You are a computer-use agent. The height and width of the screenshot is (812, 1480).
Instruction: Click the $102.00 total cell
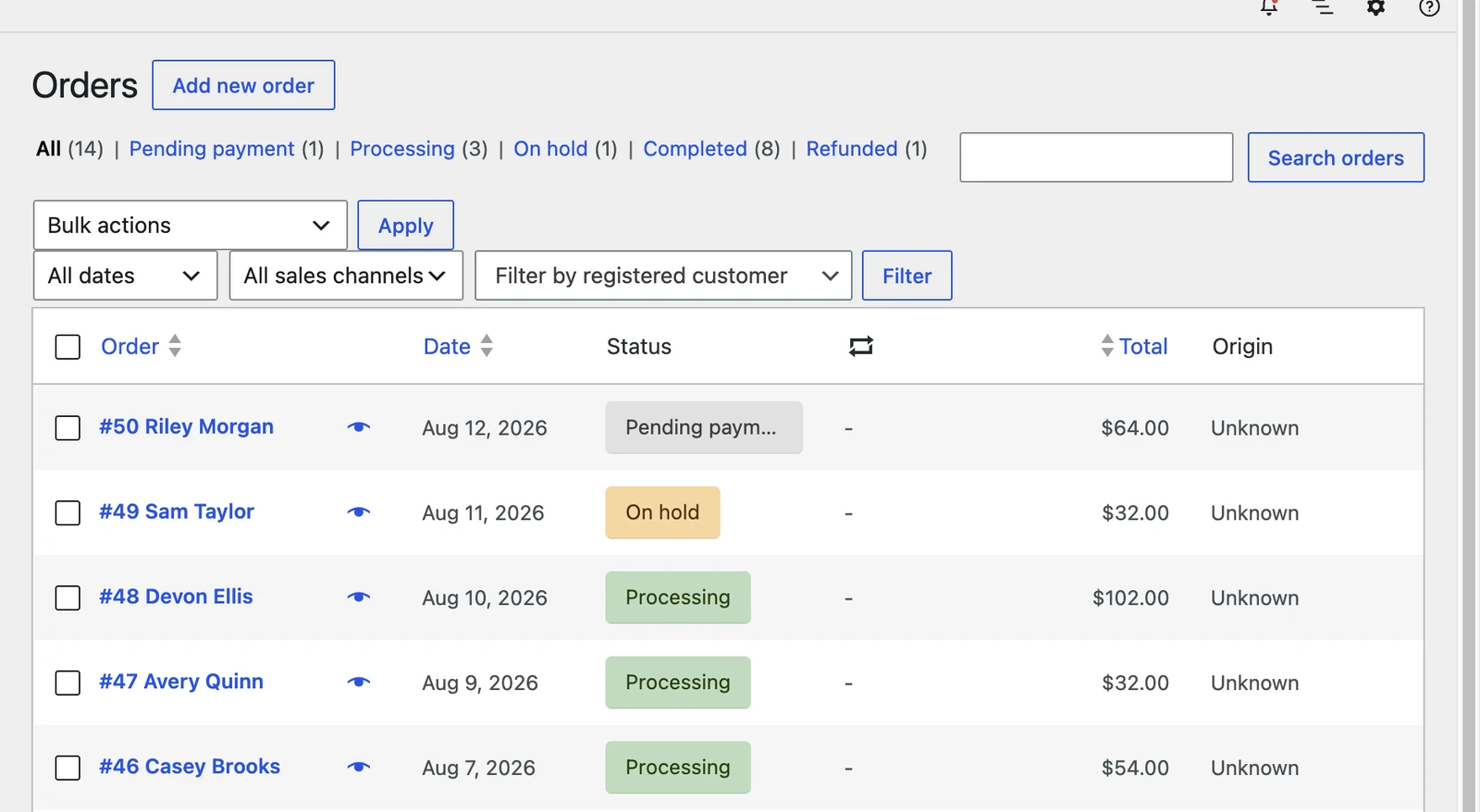tap(1130, 598)
